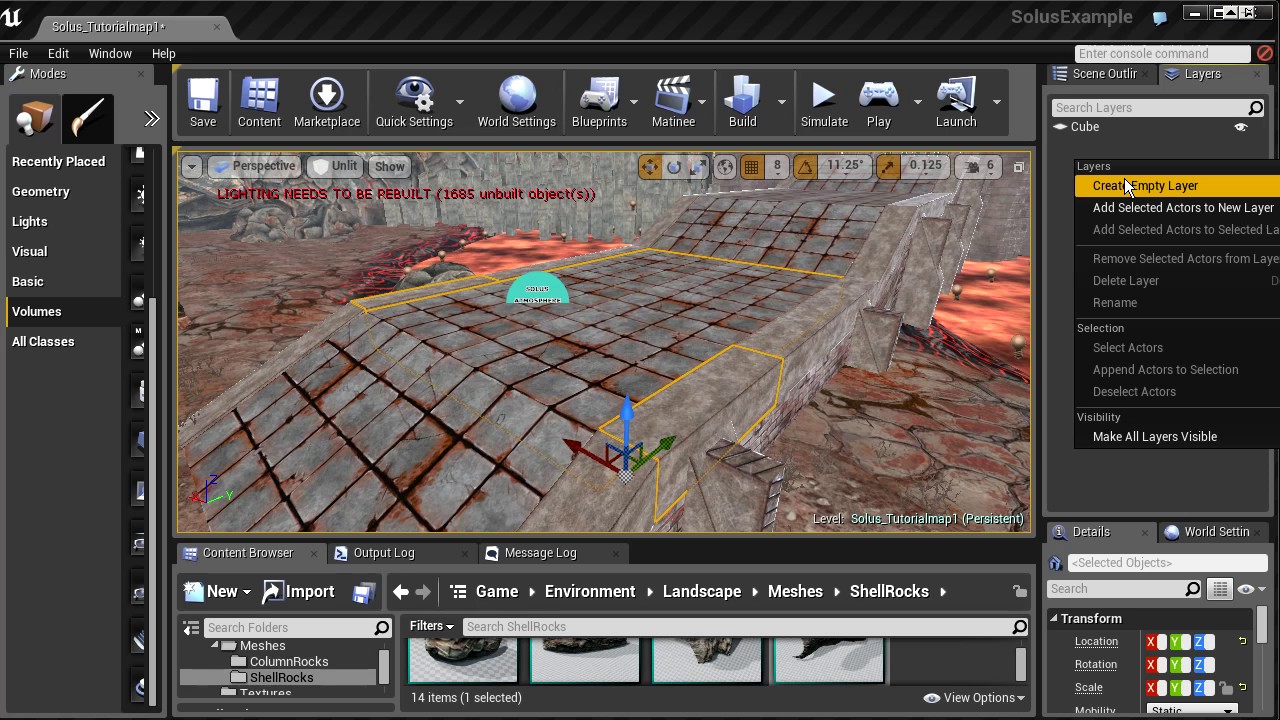Open the Details view options eye dropdown

coord(1251,589)
